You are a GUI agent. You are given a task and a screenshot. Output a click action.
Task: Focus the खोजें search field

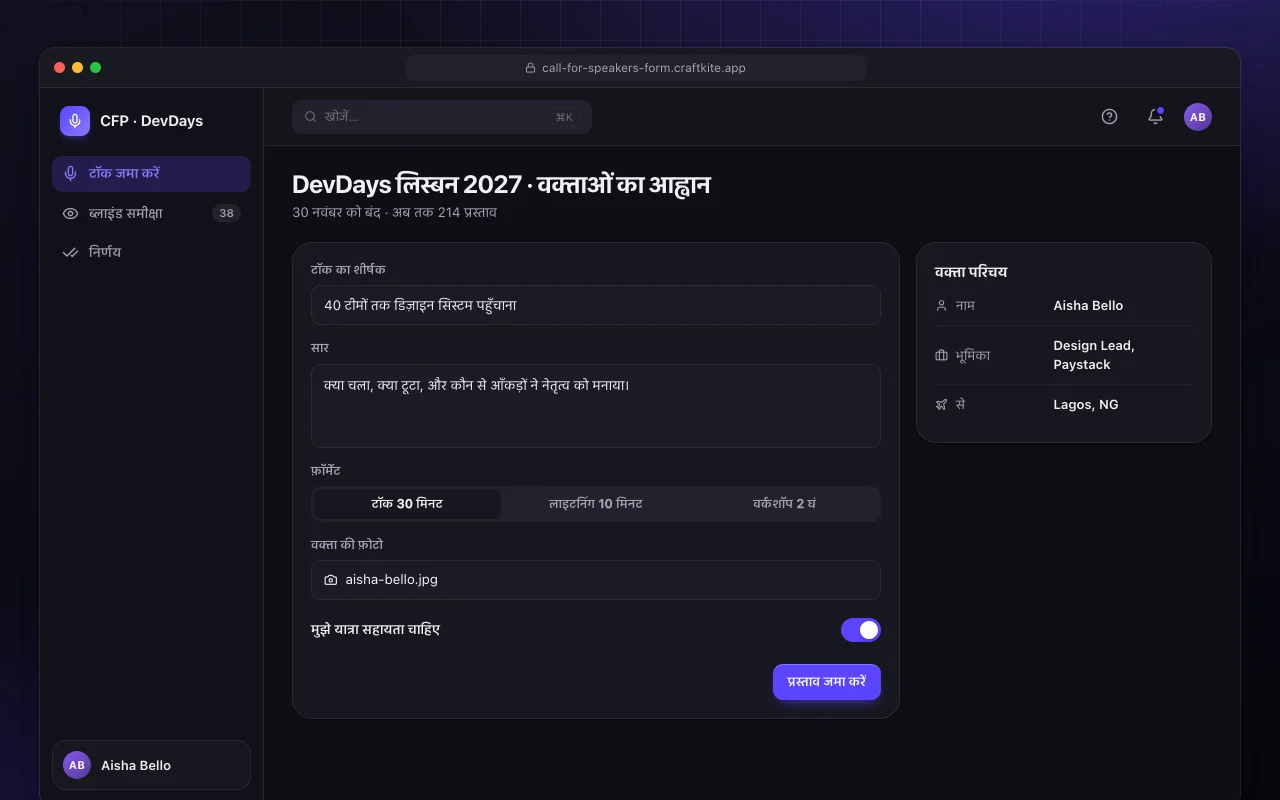(x=442, y=117)
